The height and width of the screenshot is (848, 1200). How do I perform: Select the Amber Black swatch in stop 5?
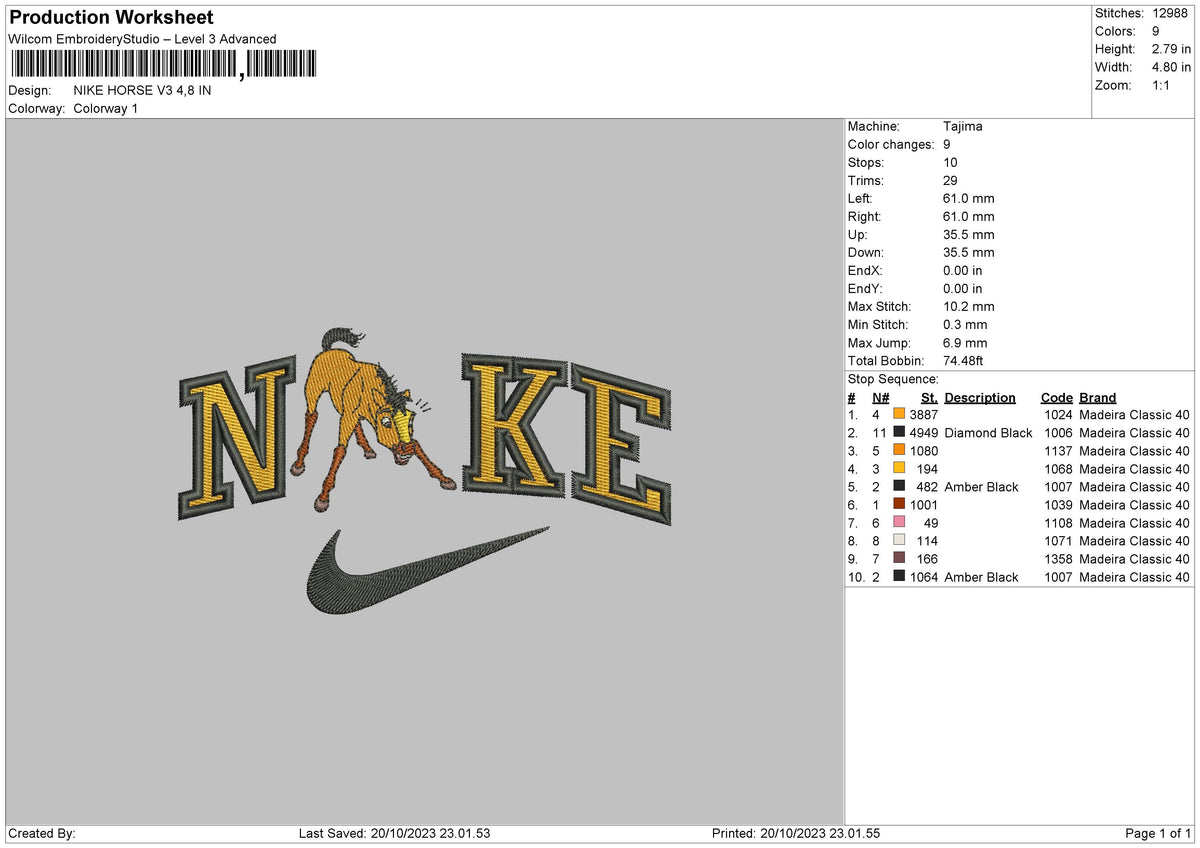tap(899, 487)
